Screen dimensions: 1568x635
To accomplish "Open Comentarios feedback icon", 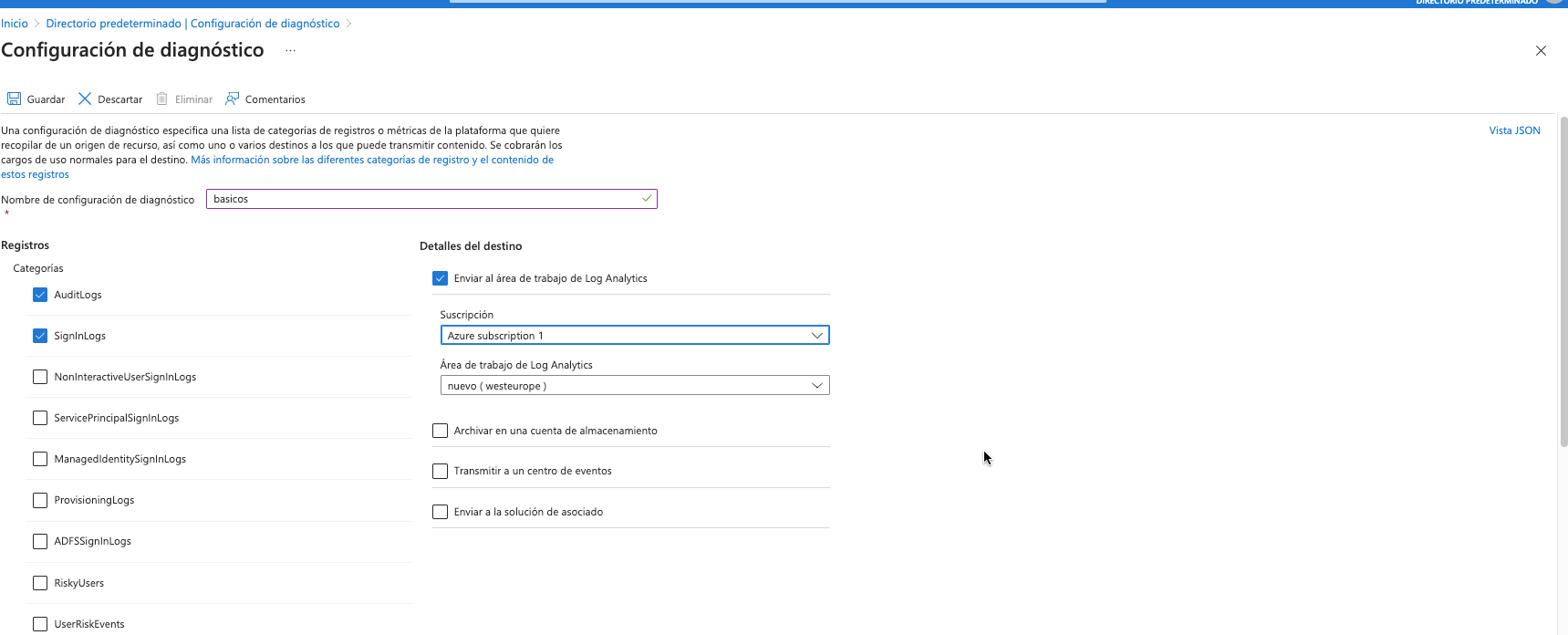I will click(233, 99).
